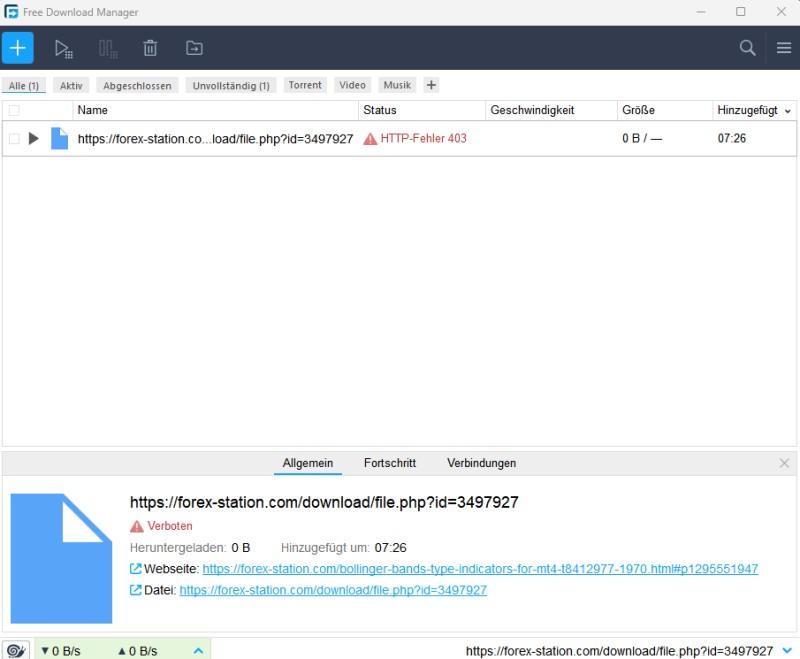Click the large file thumbnail in details panel
800x659 pixels.
[61, 558]
